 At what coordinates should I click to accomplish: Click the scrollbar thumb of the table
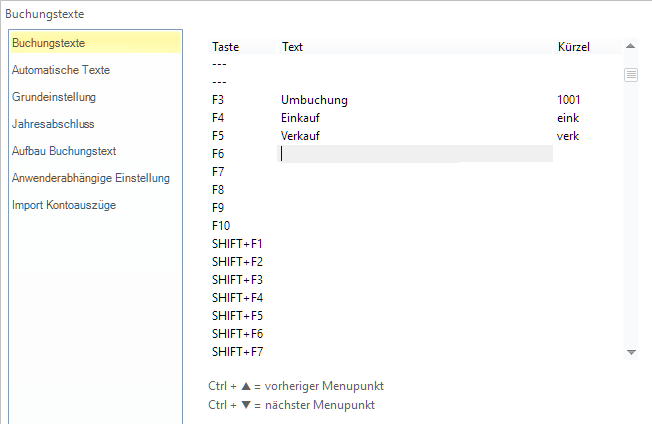(631, 75)
